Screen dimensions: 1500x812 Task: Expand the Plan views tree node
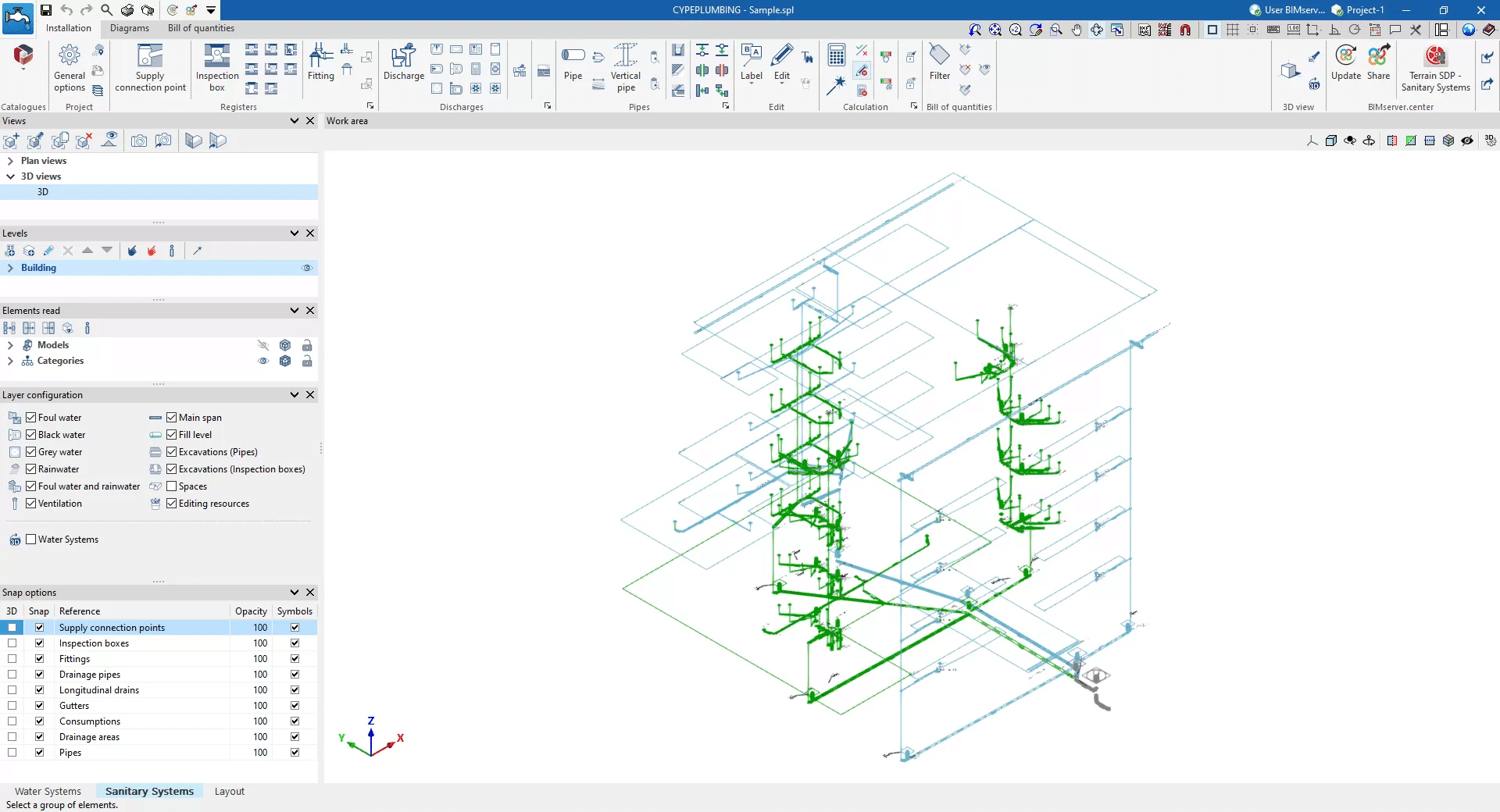[10, 161]
